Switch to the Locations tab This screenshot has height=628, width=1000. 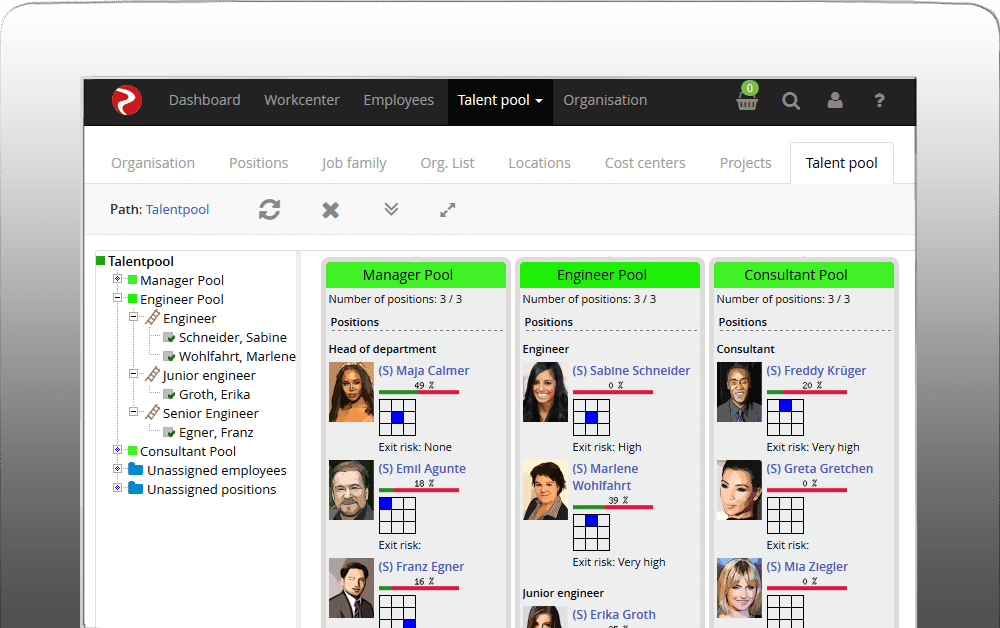pos(540,163)
